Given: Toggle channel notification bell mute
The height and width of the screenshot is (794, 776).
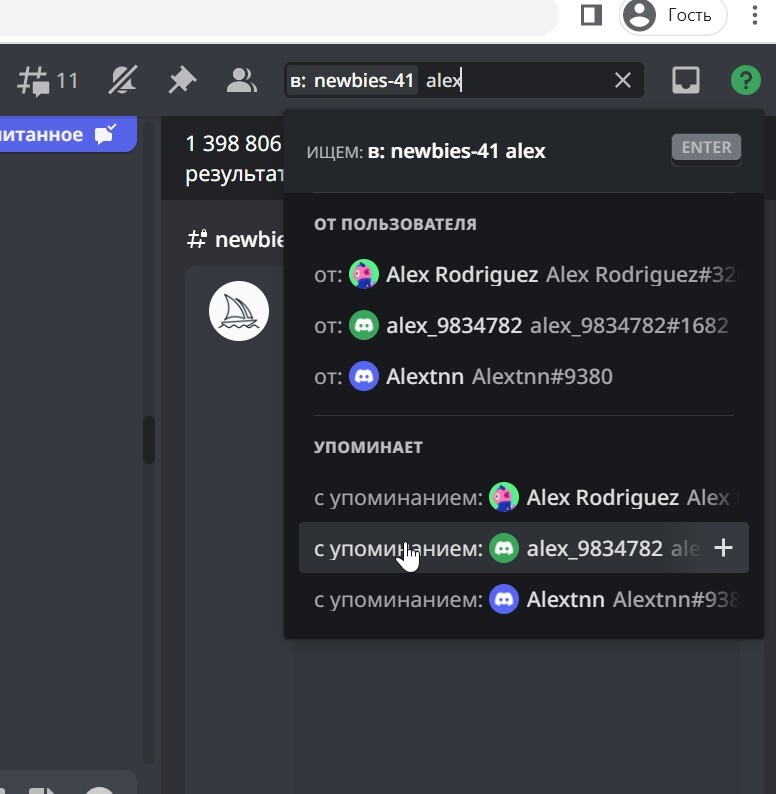Looking at the screenshot, I should click(124, 80).
